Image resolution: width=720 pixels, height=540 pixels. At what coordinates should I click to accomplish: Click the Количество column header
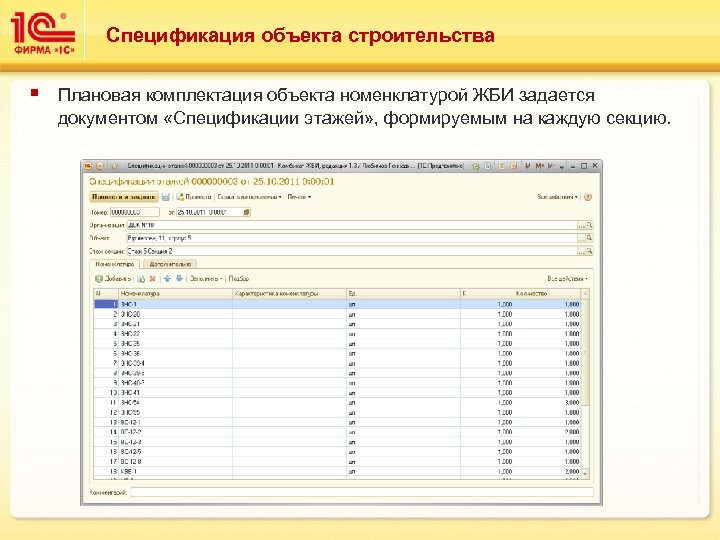tap(547, 293)
